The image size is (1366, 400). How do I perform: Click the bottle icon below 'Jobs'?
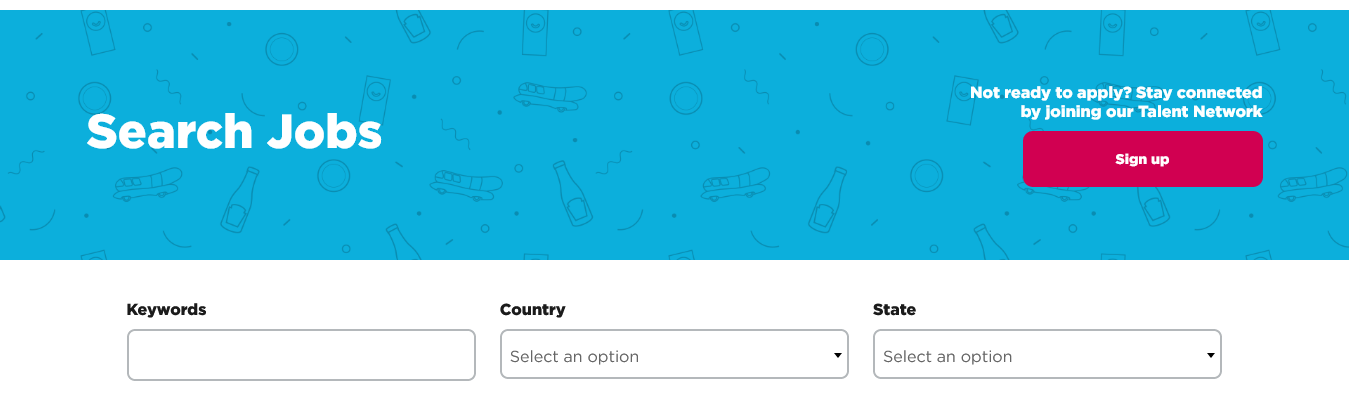point(240,198)
